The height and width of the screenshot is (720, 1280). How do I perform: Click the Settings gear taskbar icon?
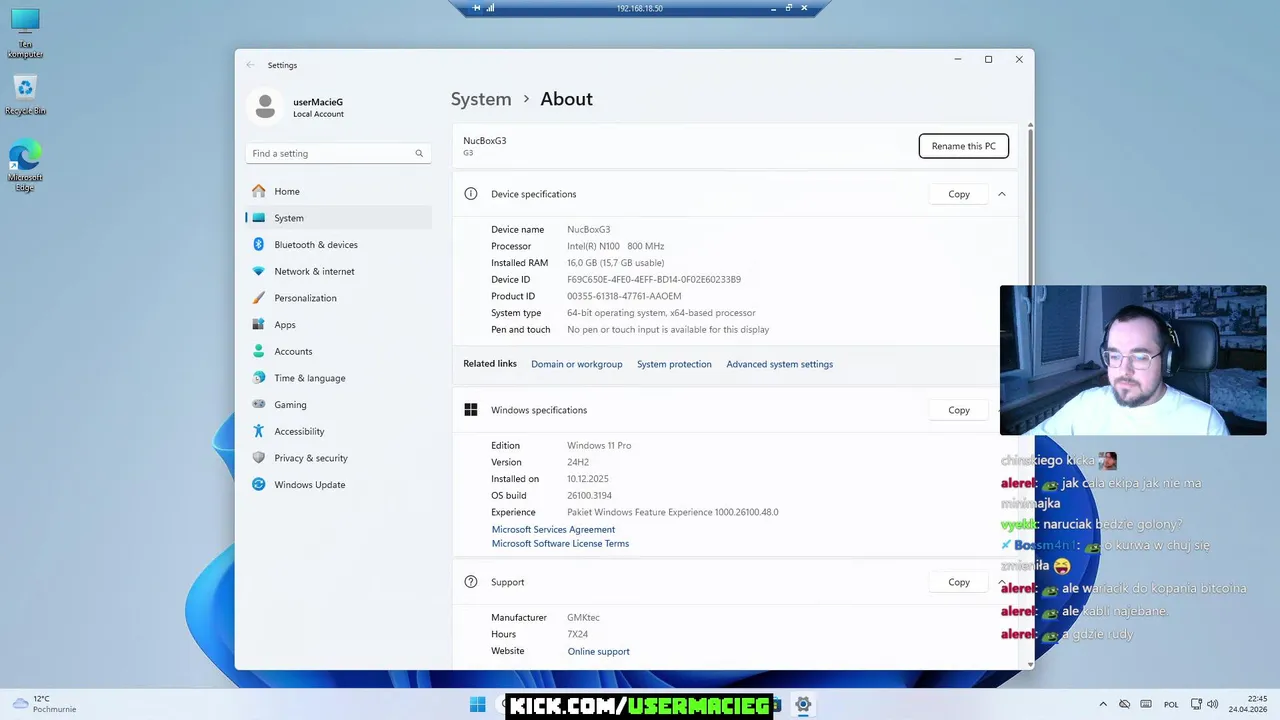(803, 704)
